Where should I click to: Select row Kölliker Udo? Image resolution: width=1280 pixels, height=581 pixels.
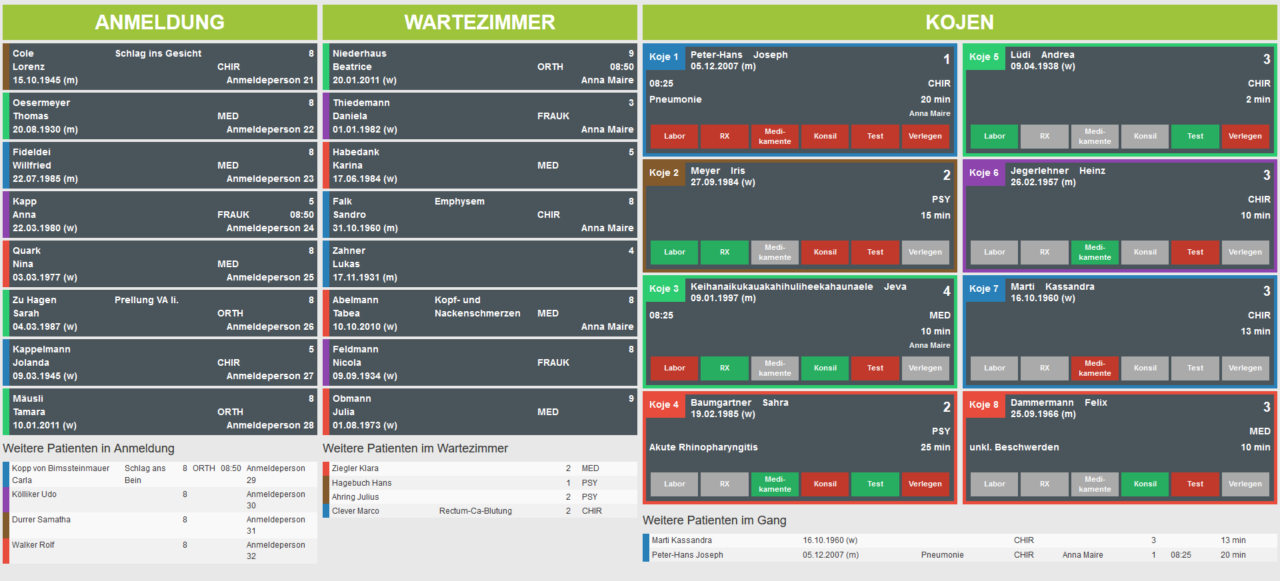160,500
